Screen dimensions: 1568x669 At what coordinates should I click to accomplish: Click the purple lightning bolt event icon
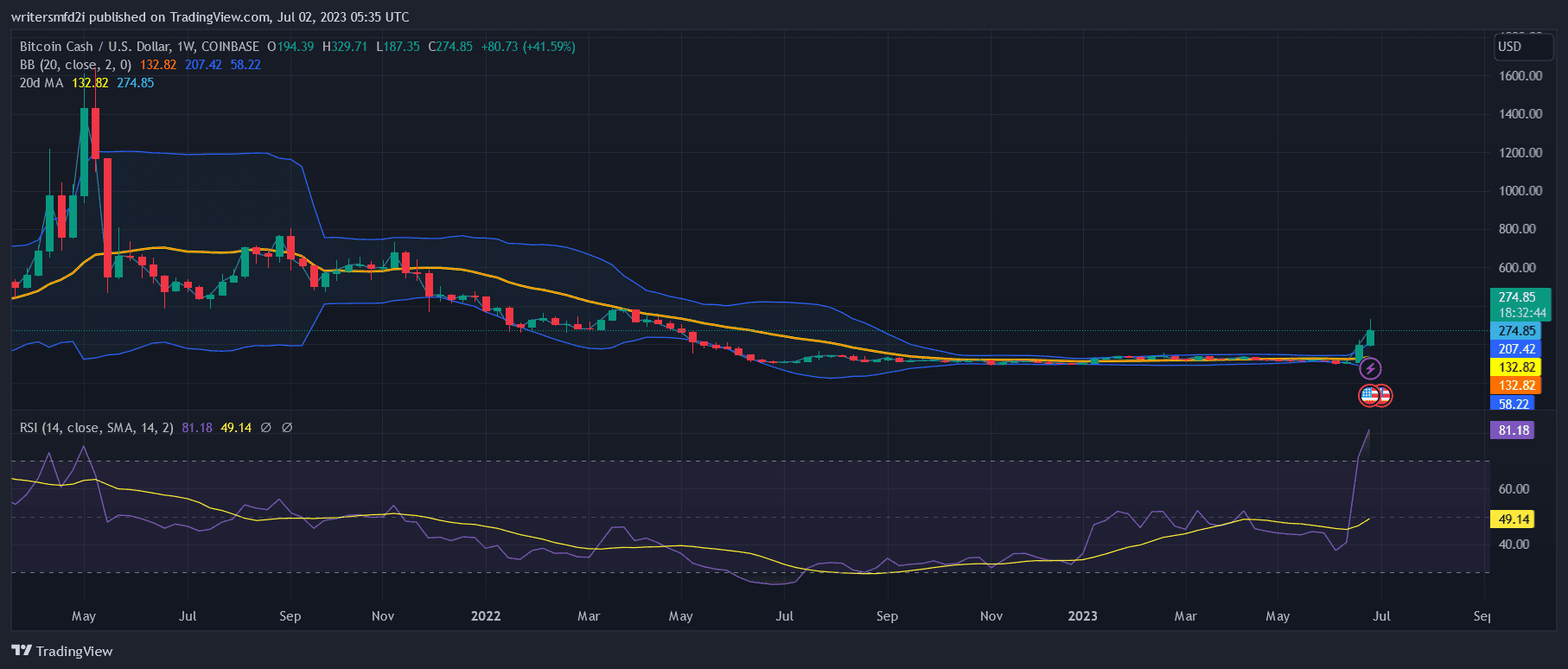1370,369
